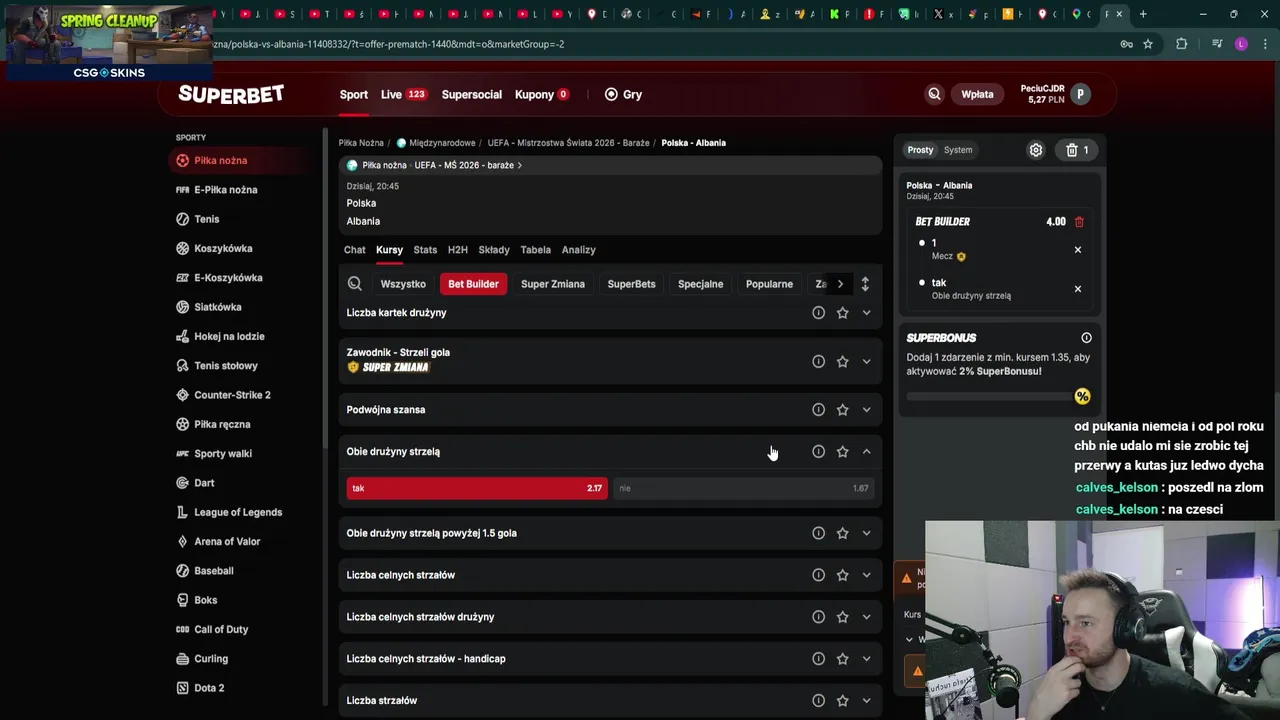Switch to Tabela tab
Screen dimensions: 1280x720
point(535,250)
